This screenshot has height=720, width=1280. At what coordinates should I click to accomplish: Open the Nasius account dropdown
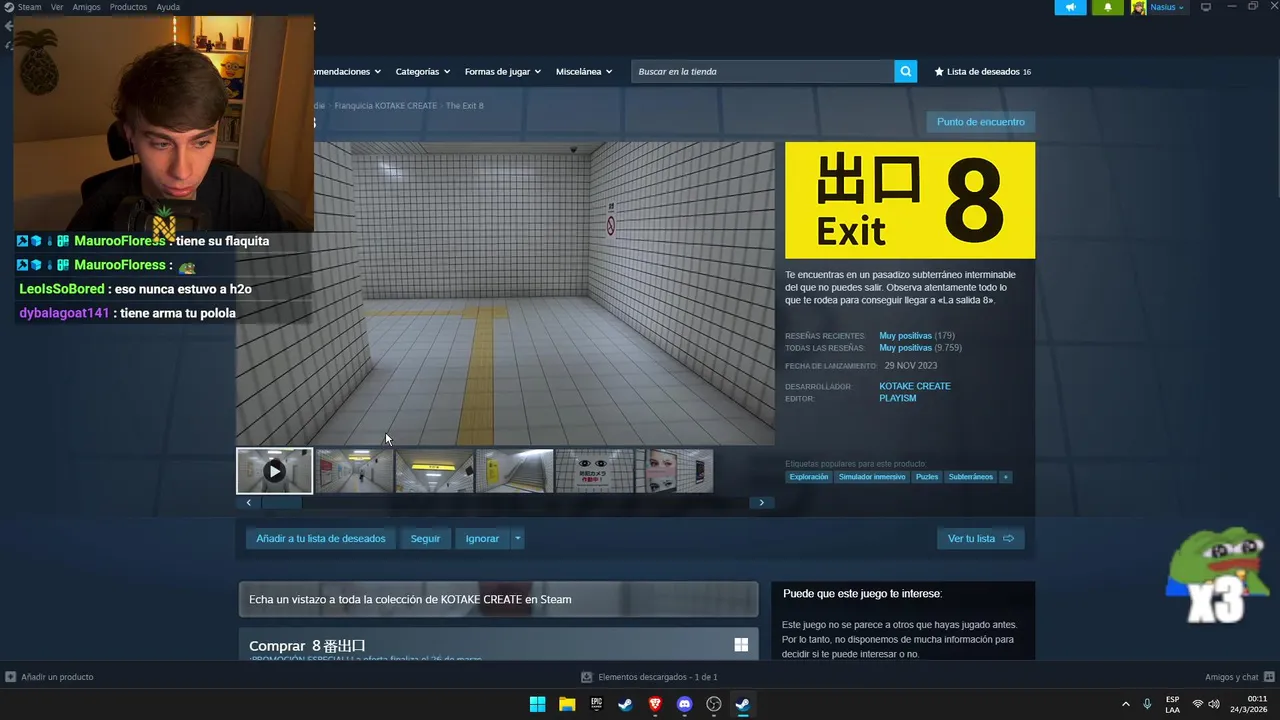click(1166, 7)
